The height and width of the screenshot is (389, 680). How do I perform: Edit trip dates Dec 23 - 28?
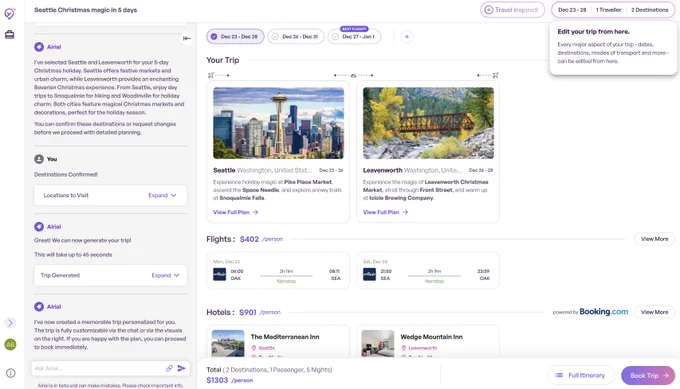pyautogui.click(x=572, y=10)
